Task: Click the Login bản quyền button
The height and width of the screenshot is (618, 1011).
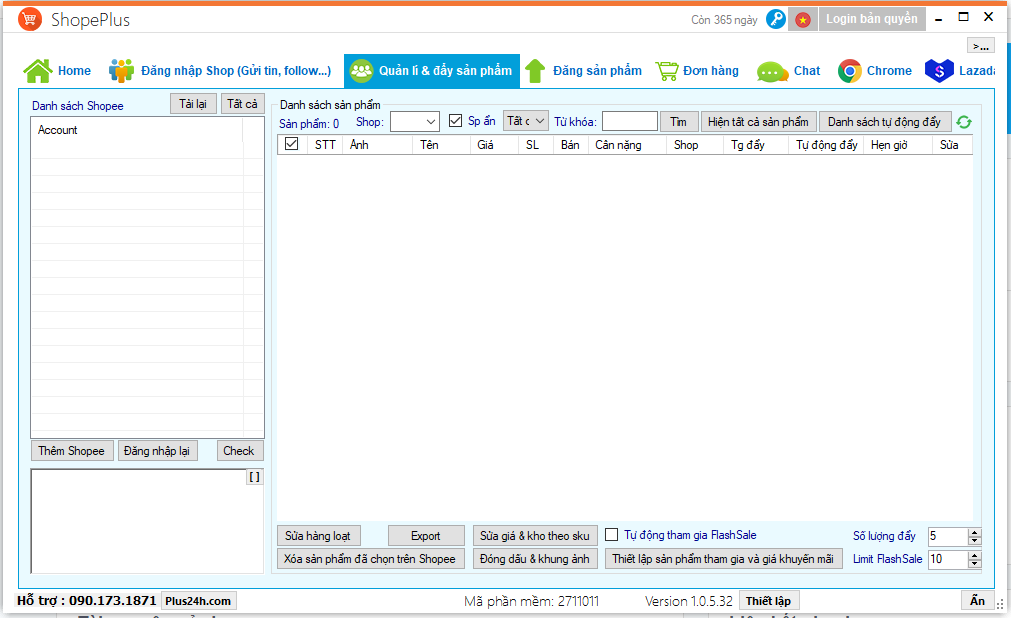Action: (872, 19)
